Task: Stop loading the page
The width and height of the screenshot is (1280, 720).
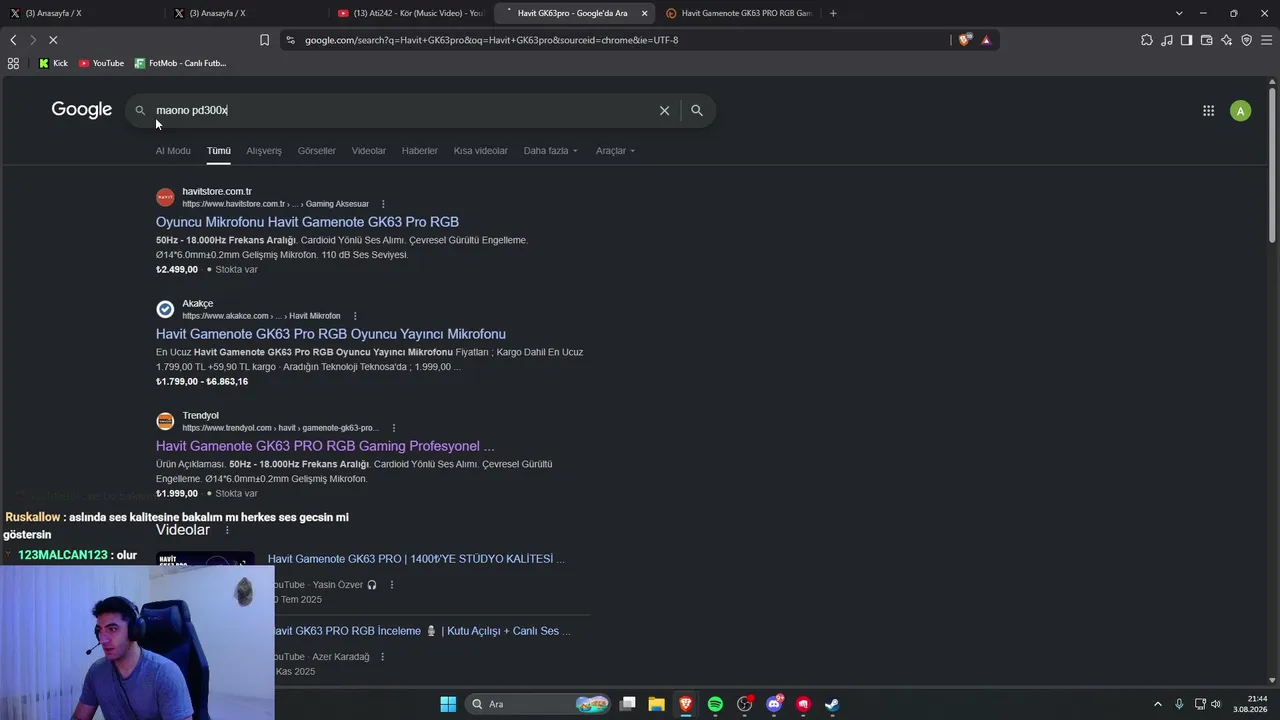Action: click(x=53, y=40)
